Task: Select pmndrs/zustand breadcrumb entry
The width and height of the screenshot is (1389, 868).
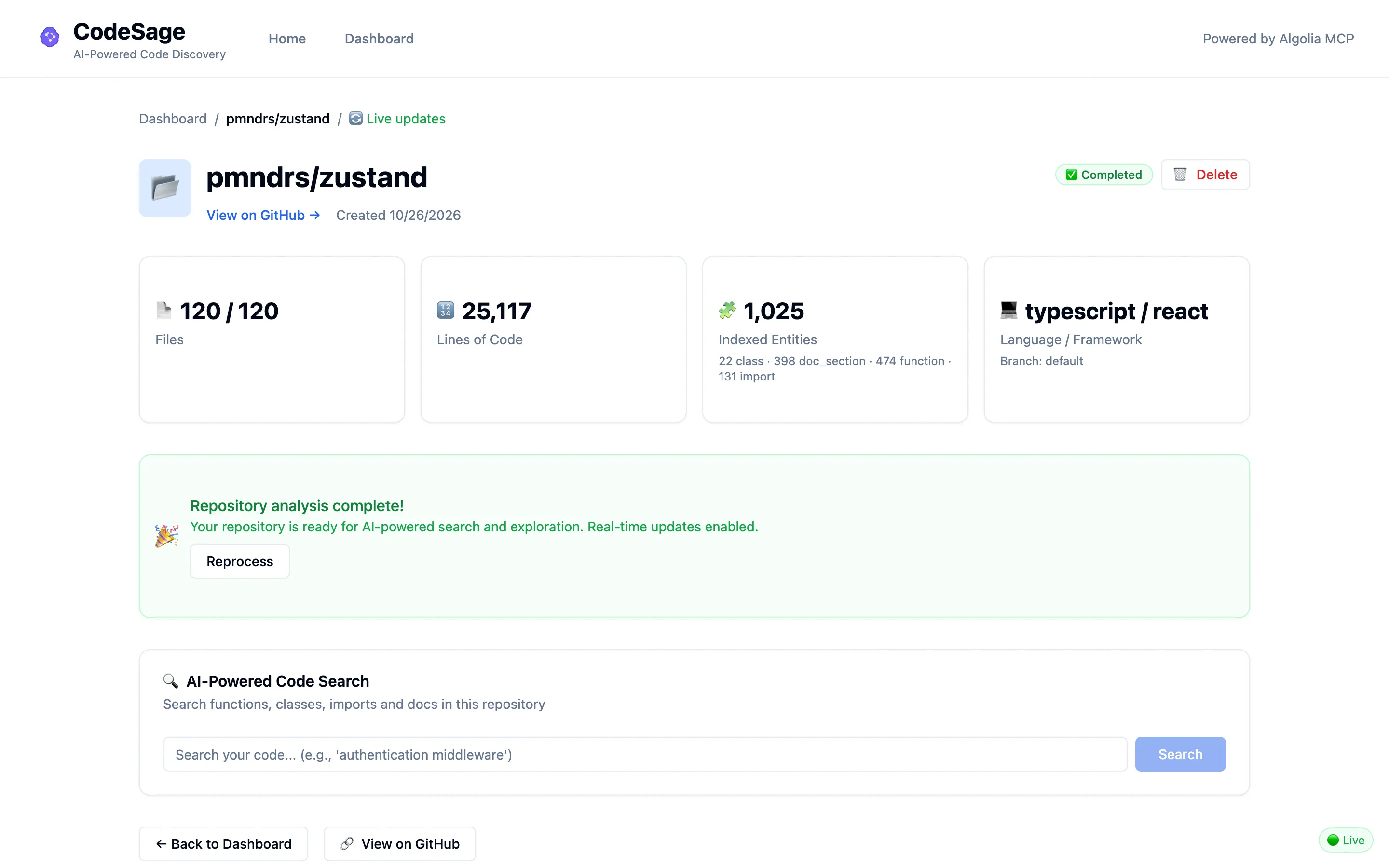Action: pos(278,118)
